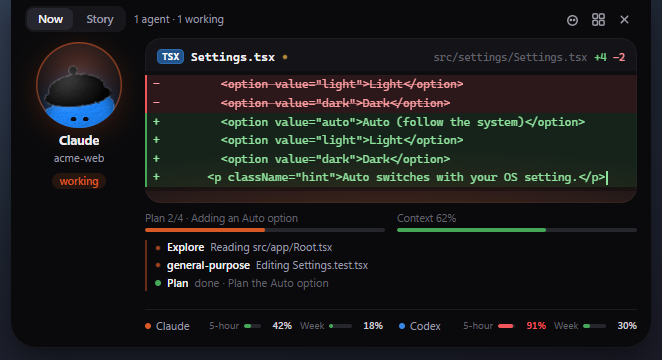Click the added hint paragraph line
Image resolution: width=662 pixels, height=360 pixels.
point(391,177)
